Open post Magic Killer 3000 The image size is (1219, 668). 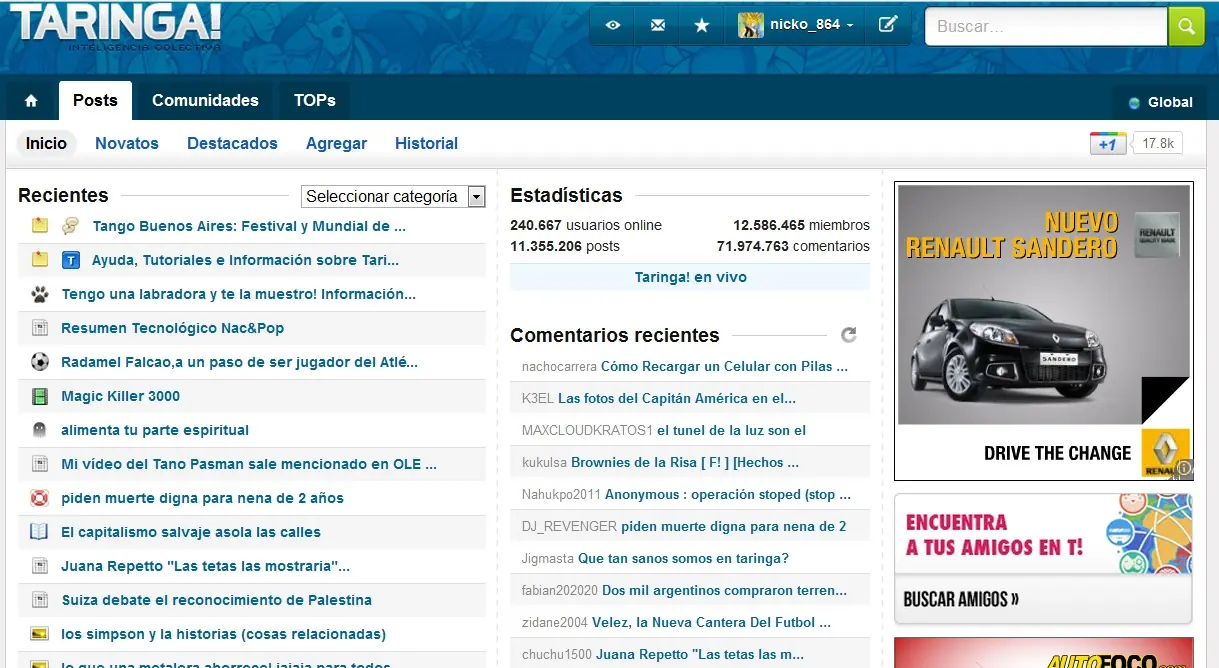point(121,396)
